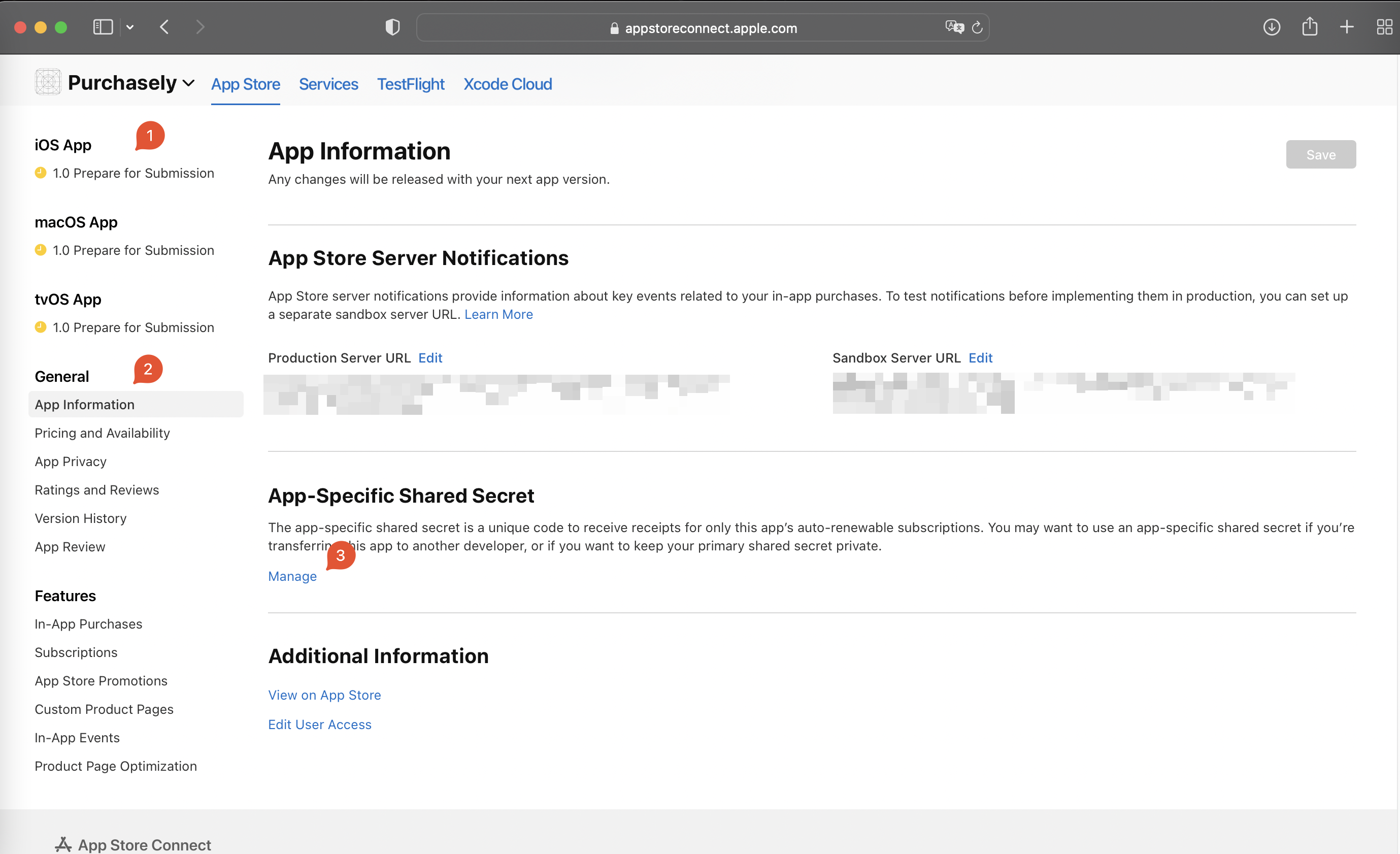The image size is (1400, 854).
Task: Click the macOS App sidebar heading
Action: coord(76,222)
